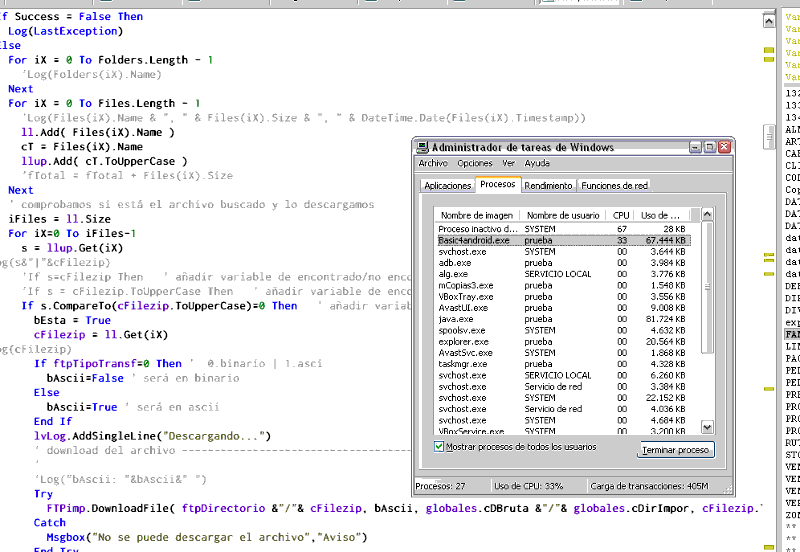Open the Ayuda menu
Viewport: 800px width, 552px height.
[537, 163]
